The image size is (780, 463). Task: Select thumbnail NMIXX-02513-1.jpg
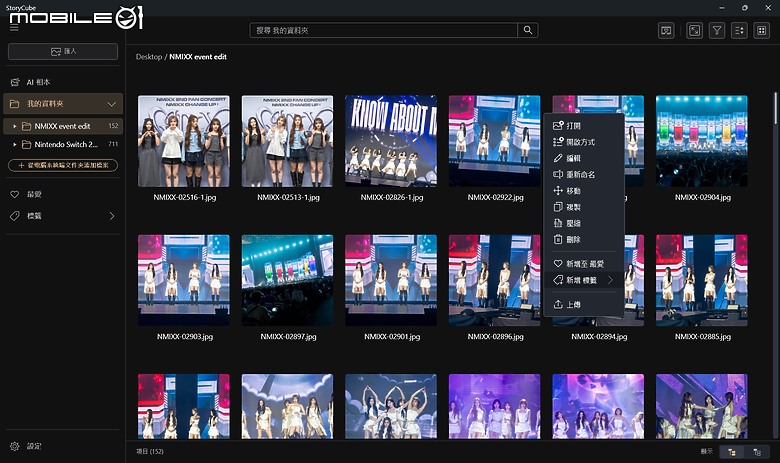[288, 141]
